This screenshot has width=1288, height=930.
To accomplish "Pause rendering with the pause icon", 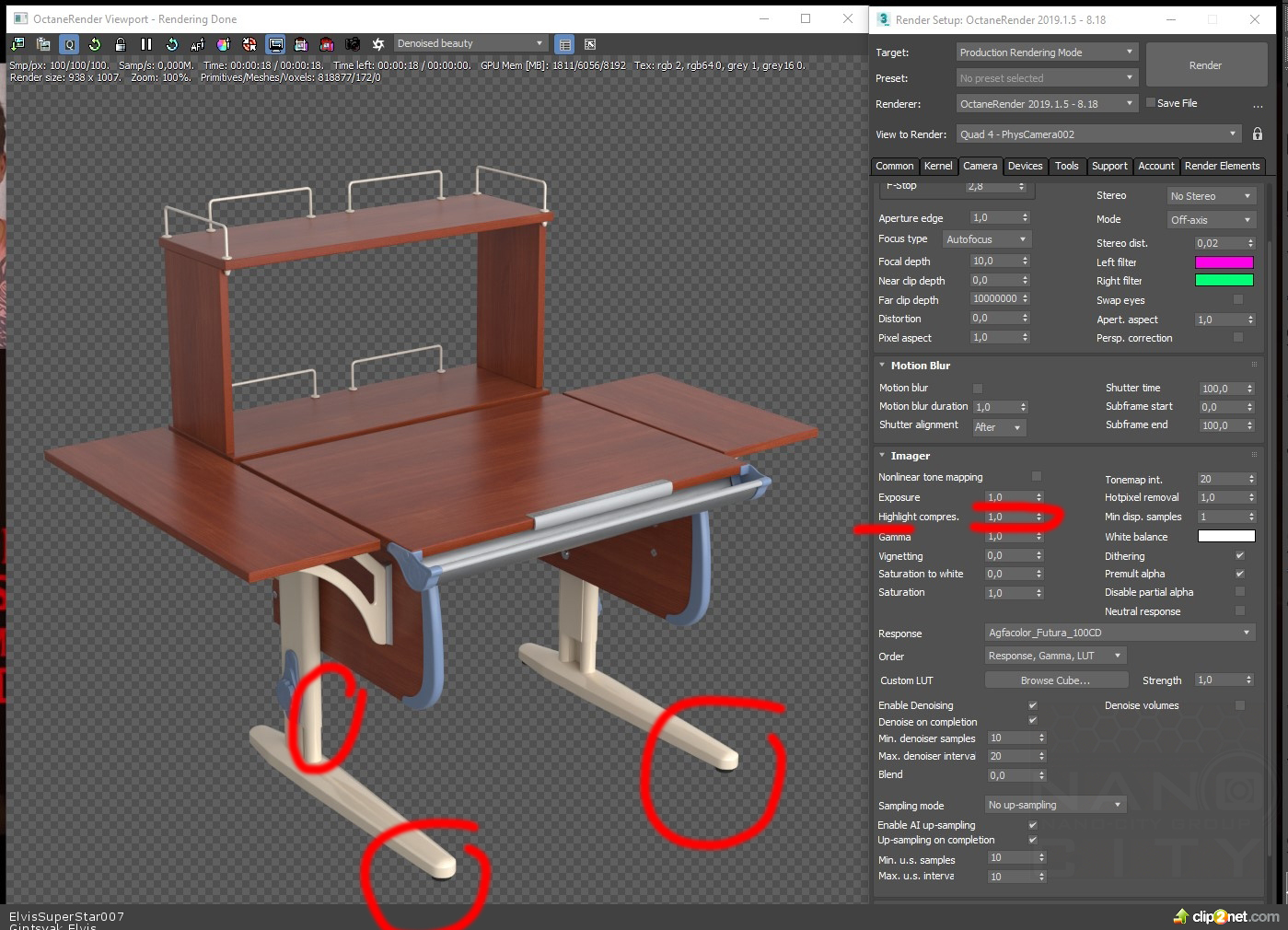I will coord(146,44).
